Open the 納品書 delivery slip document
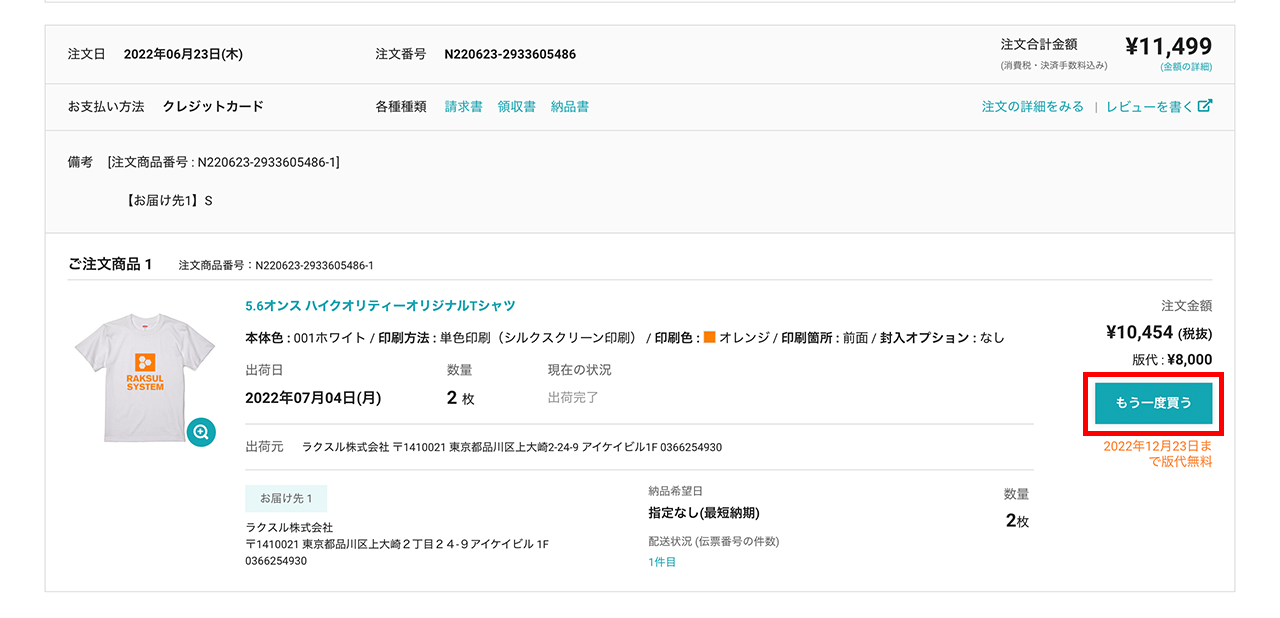Viewport: 1280px width, 618px height. [570, 104]
